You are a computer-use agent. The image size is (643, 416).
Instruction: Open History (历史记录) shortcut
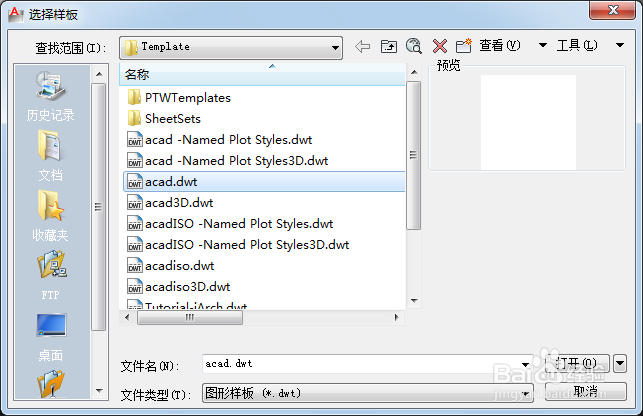point(50,97)
